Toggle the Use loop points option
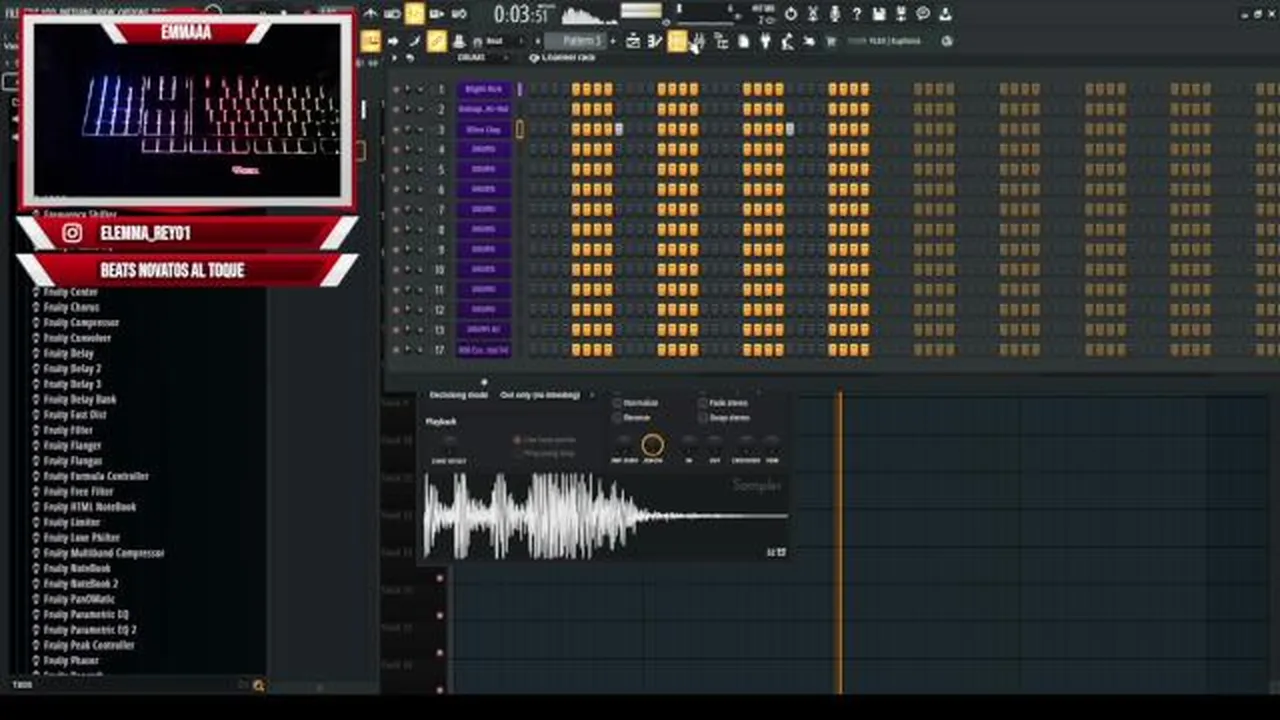This screenshot has height=720, width=1280. [545, 440]
